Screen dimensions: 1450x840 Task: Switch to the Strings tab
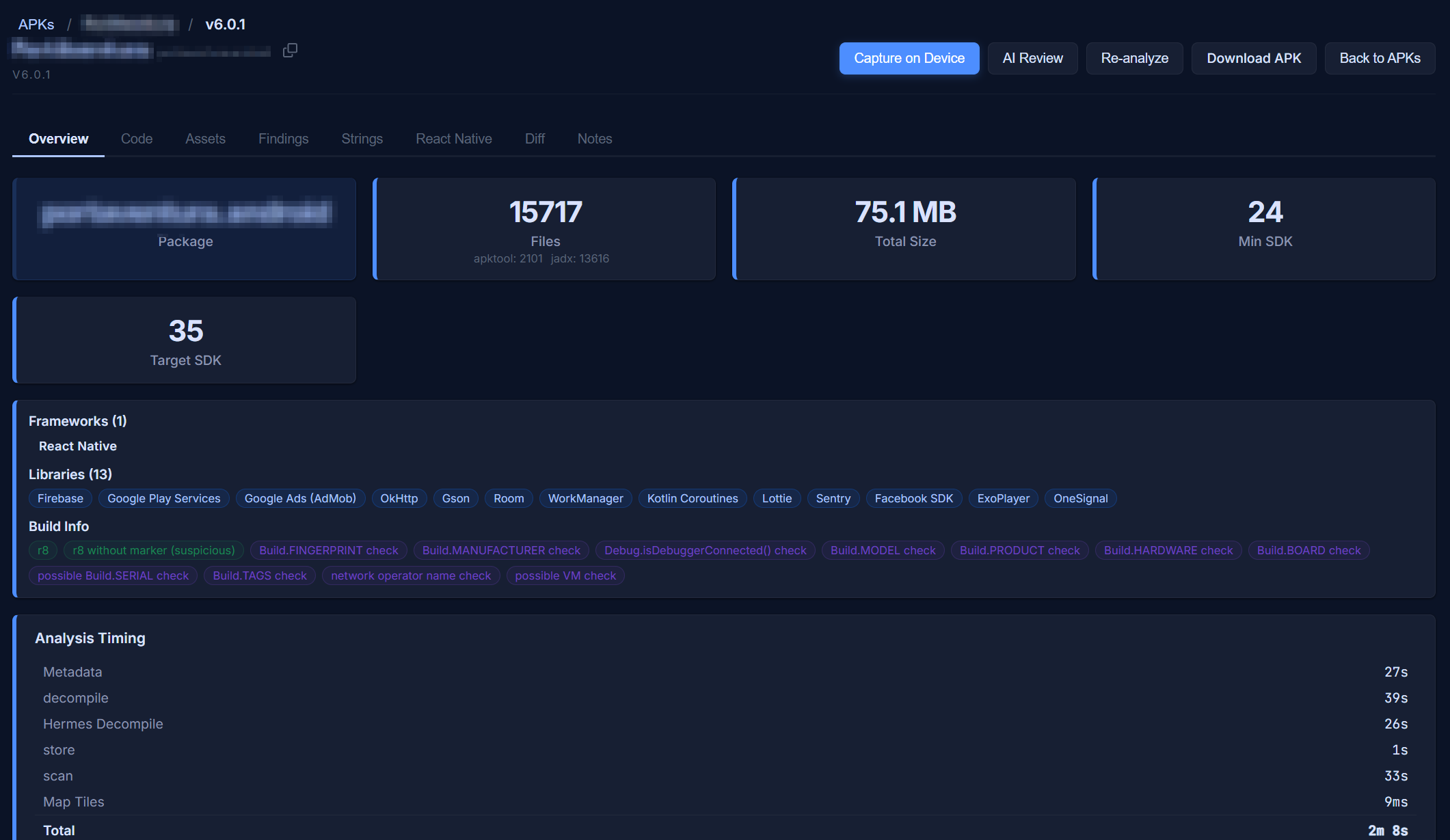coord(362,139)
